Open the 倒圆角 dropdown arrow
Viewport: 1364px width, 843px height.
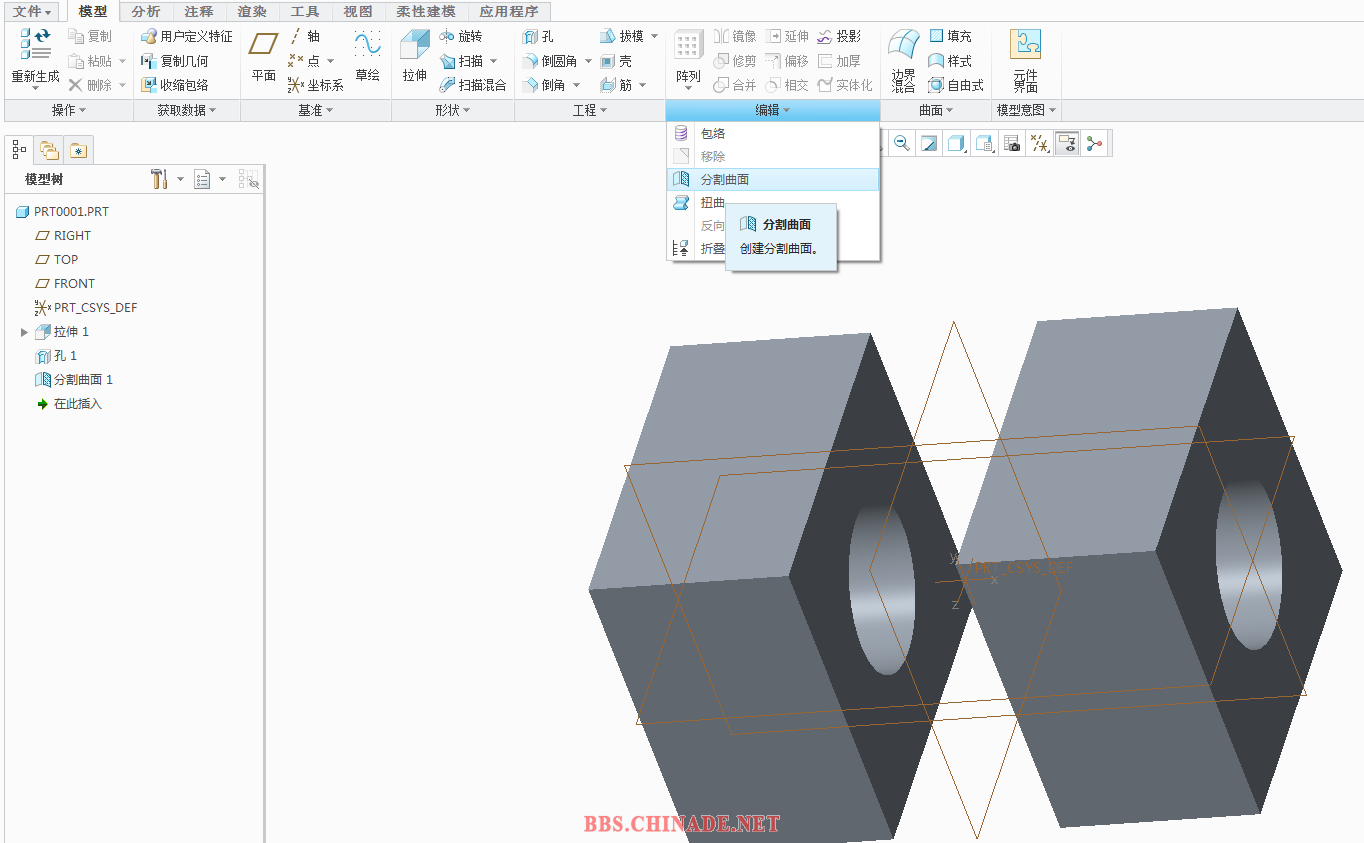click(588, 61)
